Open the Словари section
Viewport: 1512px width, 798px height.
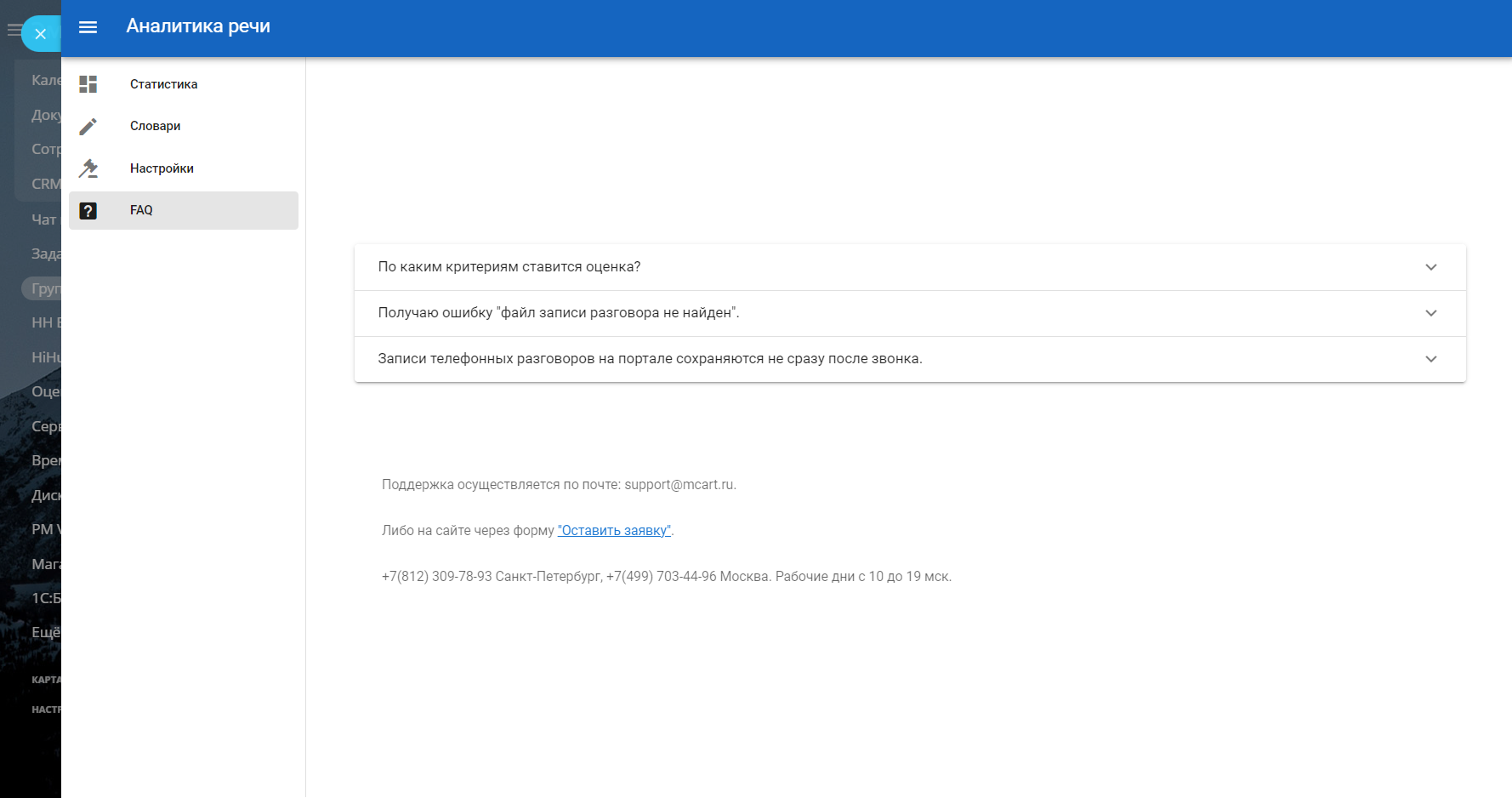184,126
